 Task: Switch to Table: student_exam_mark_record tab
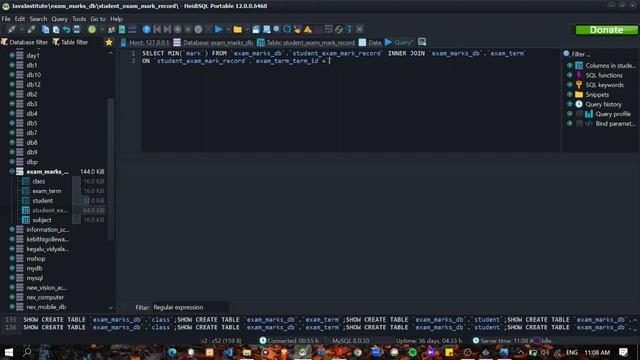(306, 42)
